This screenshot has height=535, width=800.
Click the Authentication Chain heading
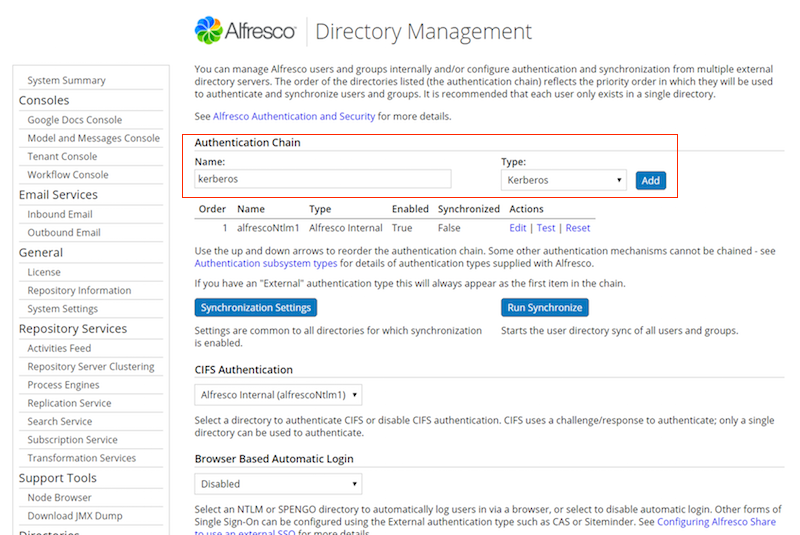click(x=247, y=143)
